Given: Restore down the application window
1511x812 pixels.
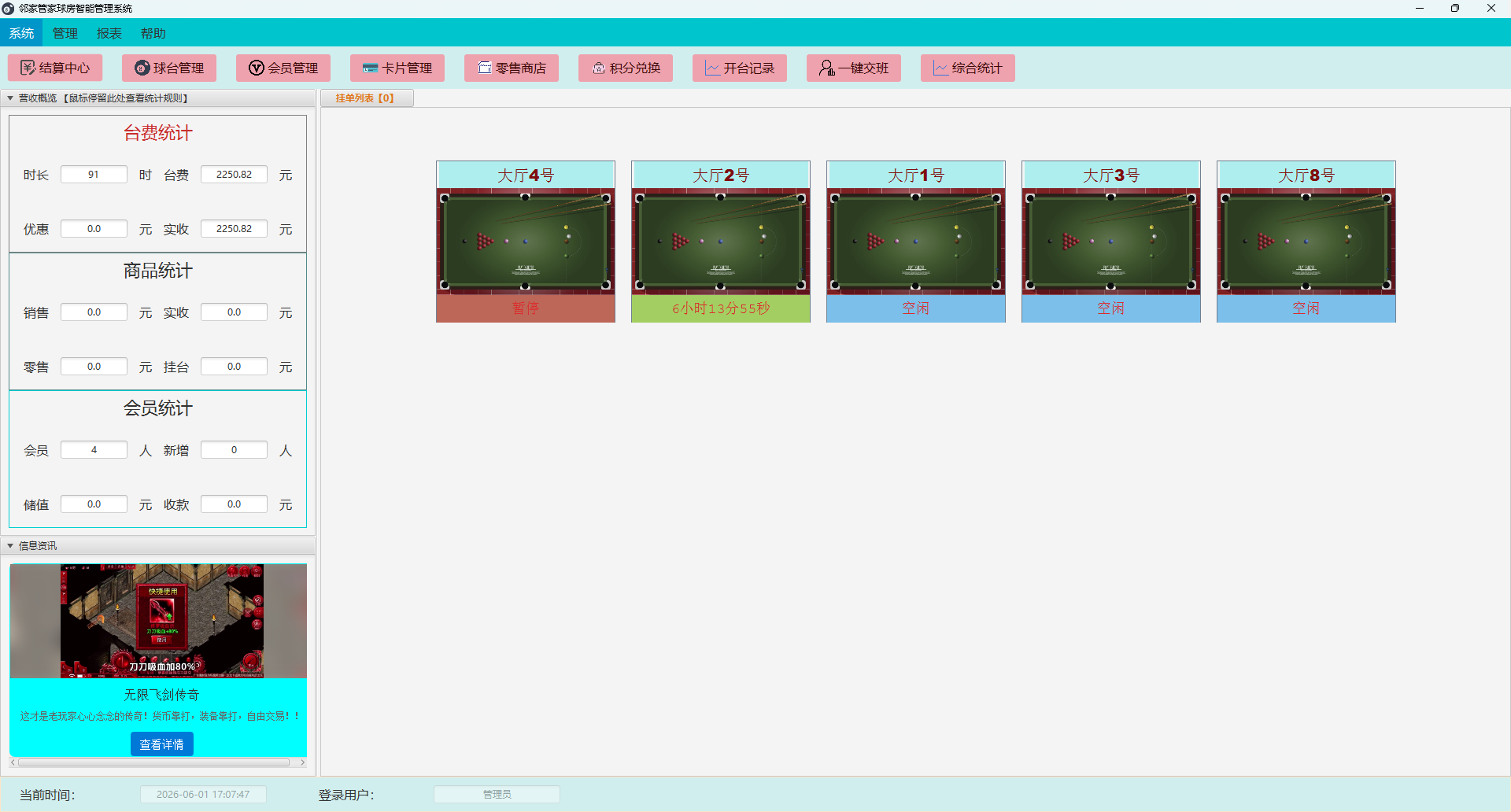Looking at the screenshot, I should (1455, 9).
